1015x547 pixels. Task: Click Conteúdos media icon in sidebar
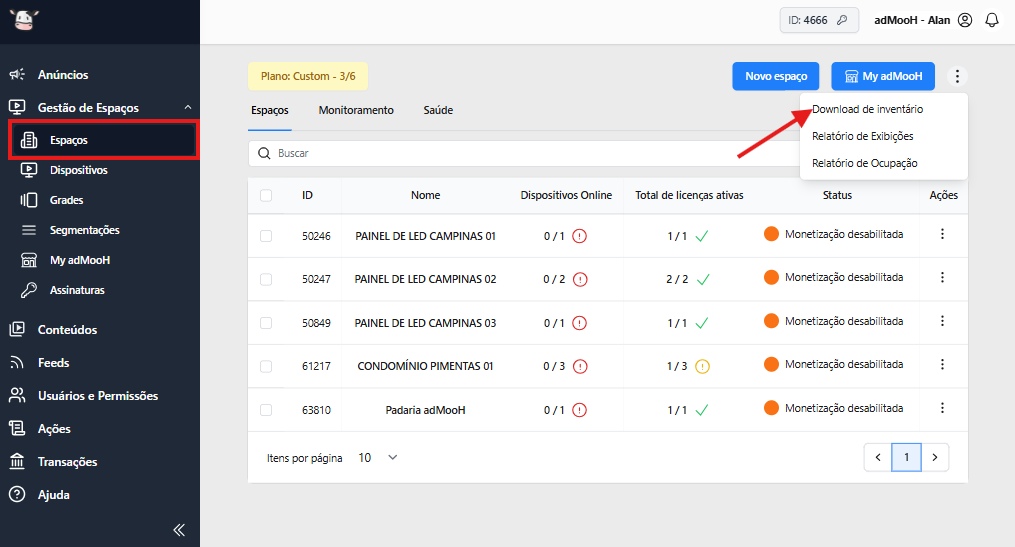tap(17, 329)
